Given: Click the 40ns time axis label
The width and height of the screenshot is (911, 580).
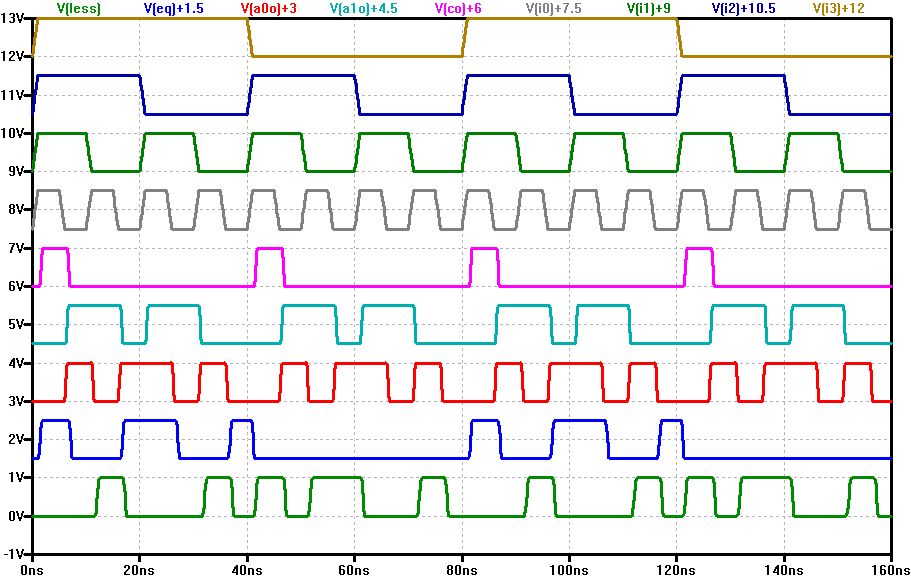Looking at the screenshot, I should pyautogui.click(x=247, y=569).
